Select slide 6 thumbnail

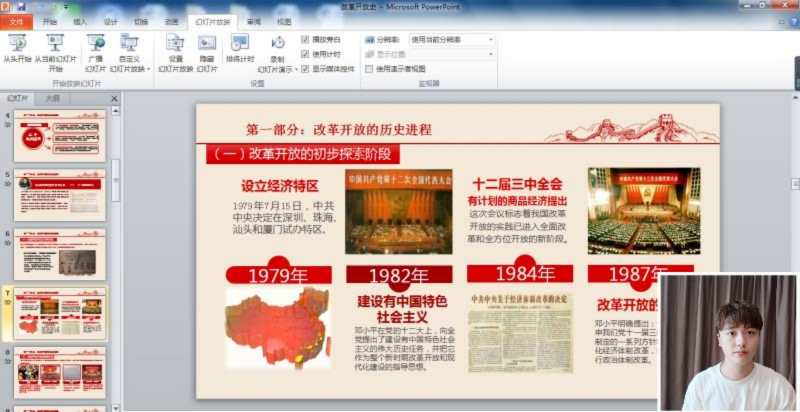click(x=60, y=254)
